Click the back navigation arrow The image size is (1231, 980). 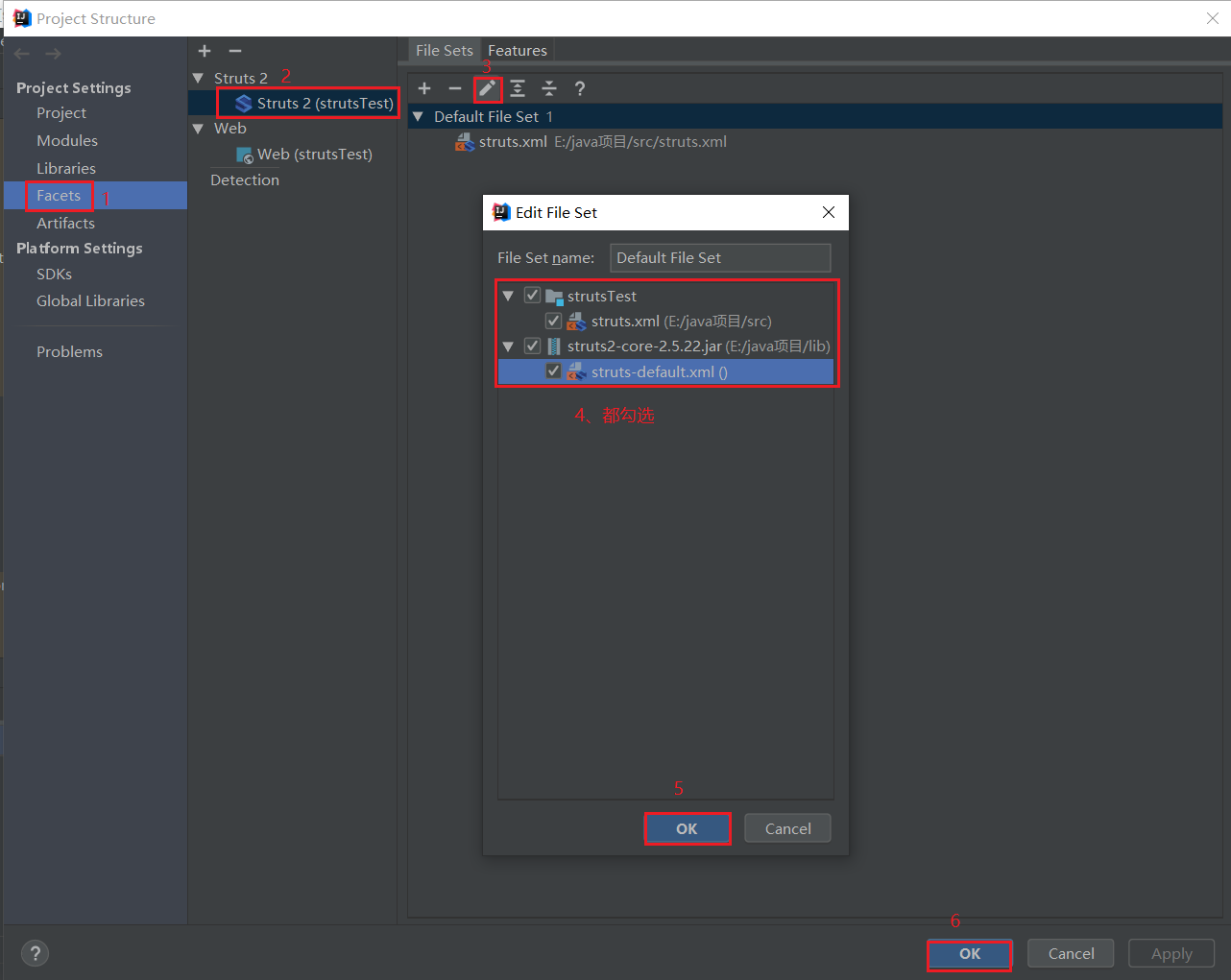click(22, 54)
